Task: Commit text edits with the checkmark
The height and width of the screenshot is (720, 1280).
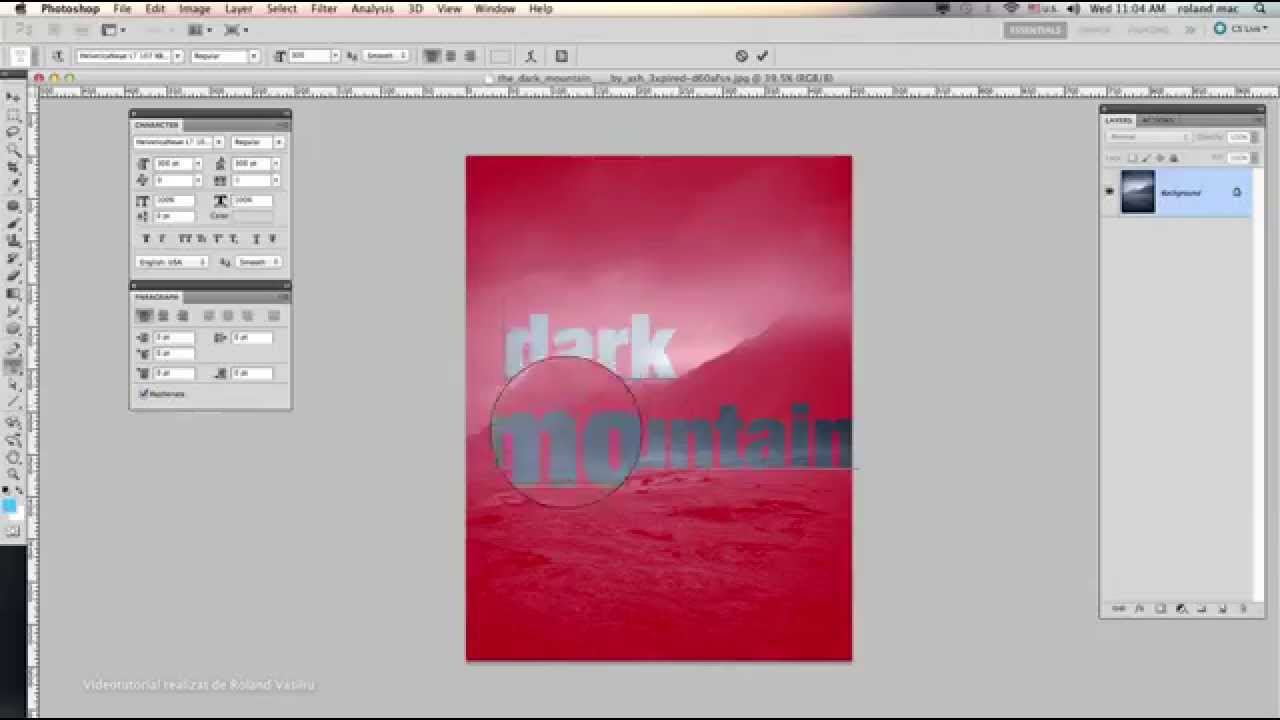Action: click(x=762, y=56)
